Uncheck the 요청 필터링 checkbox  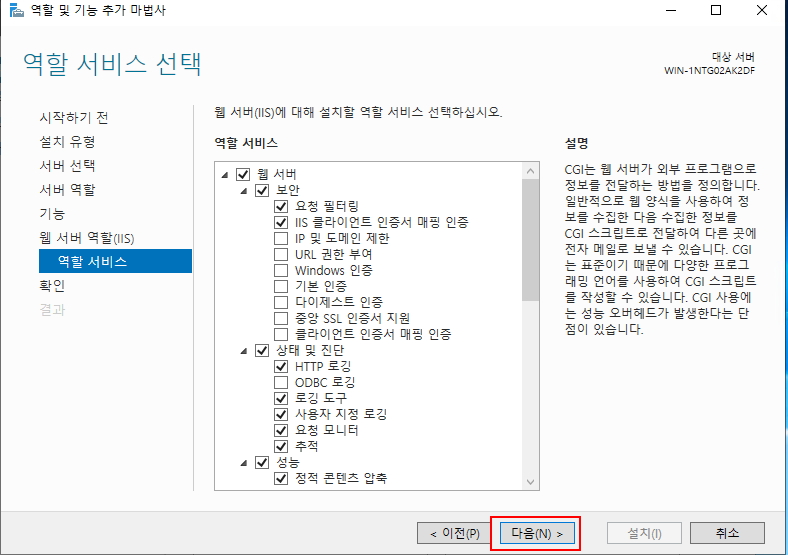coord(281,206)
